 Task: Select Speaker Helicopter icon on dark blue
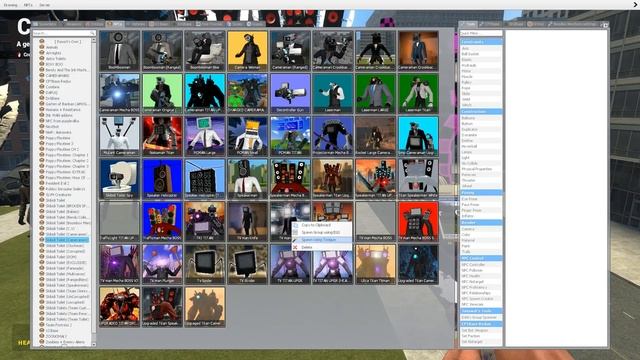tap(162, 179)
